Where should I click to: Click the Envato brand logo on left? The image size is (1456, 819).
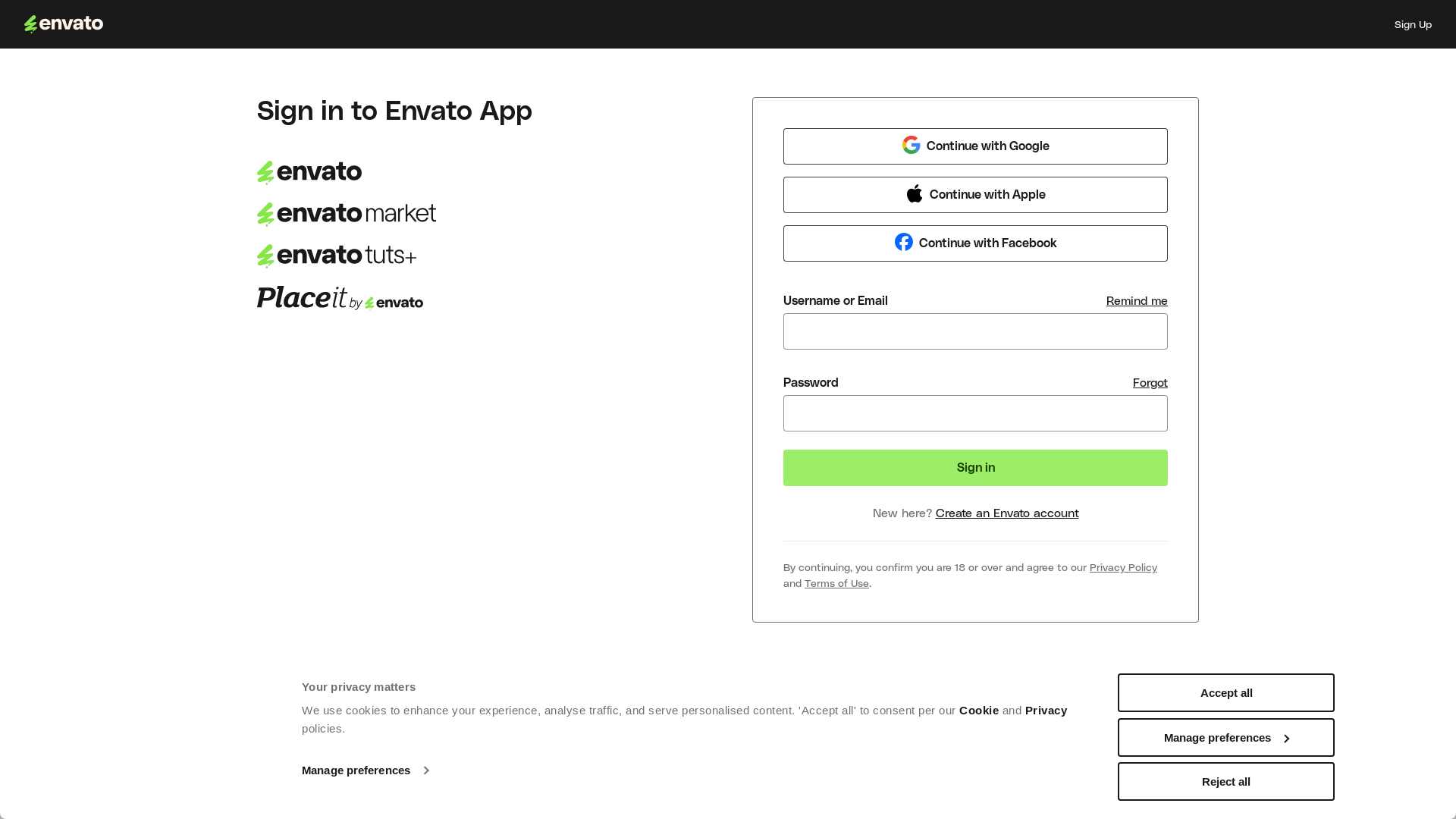(309, 173)
